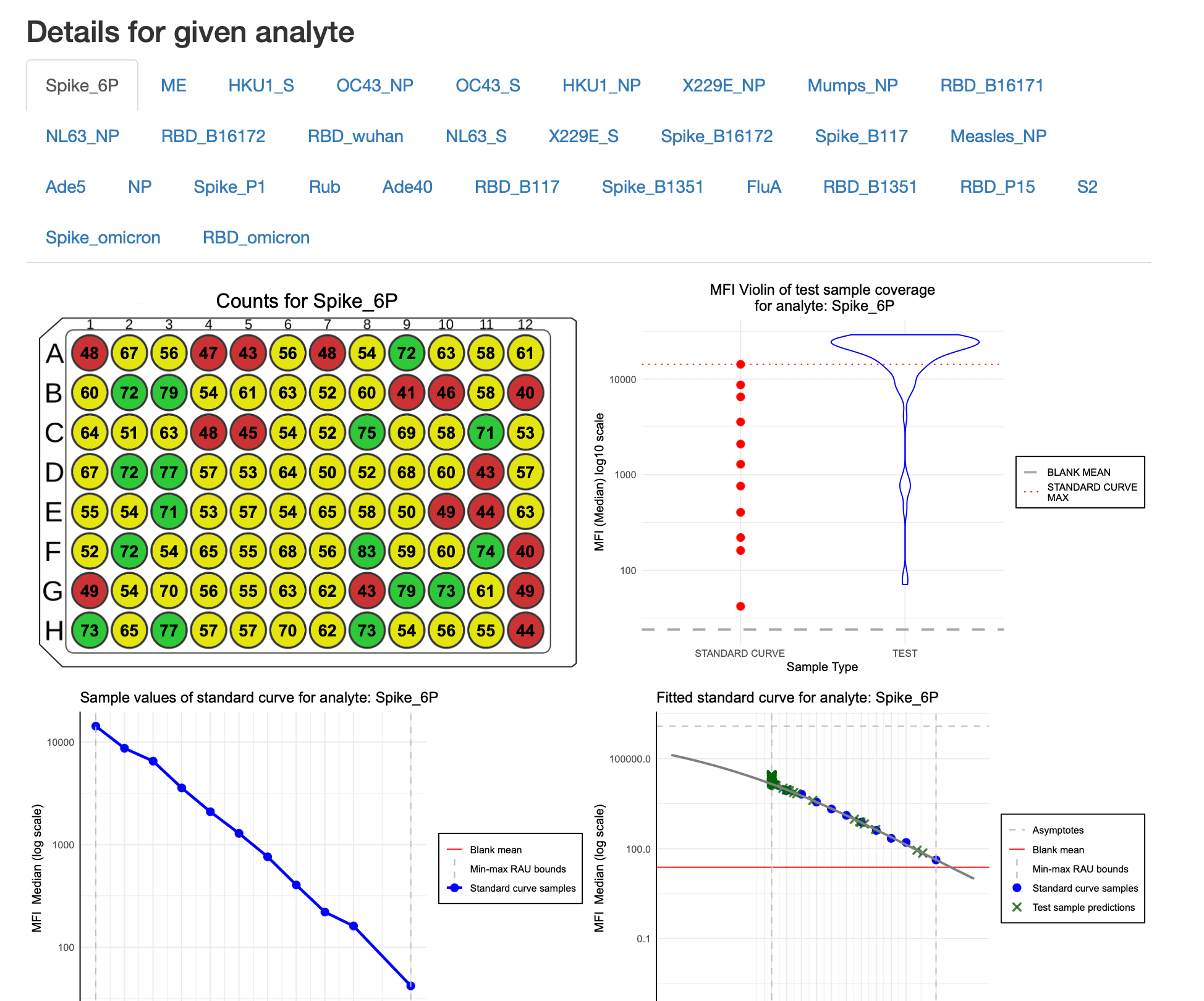This screenshot has width=1204, height=1001.
Task: Switch to the RBD_B16171 tab
Action: pos(992,85)
